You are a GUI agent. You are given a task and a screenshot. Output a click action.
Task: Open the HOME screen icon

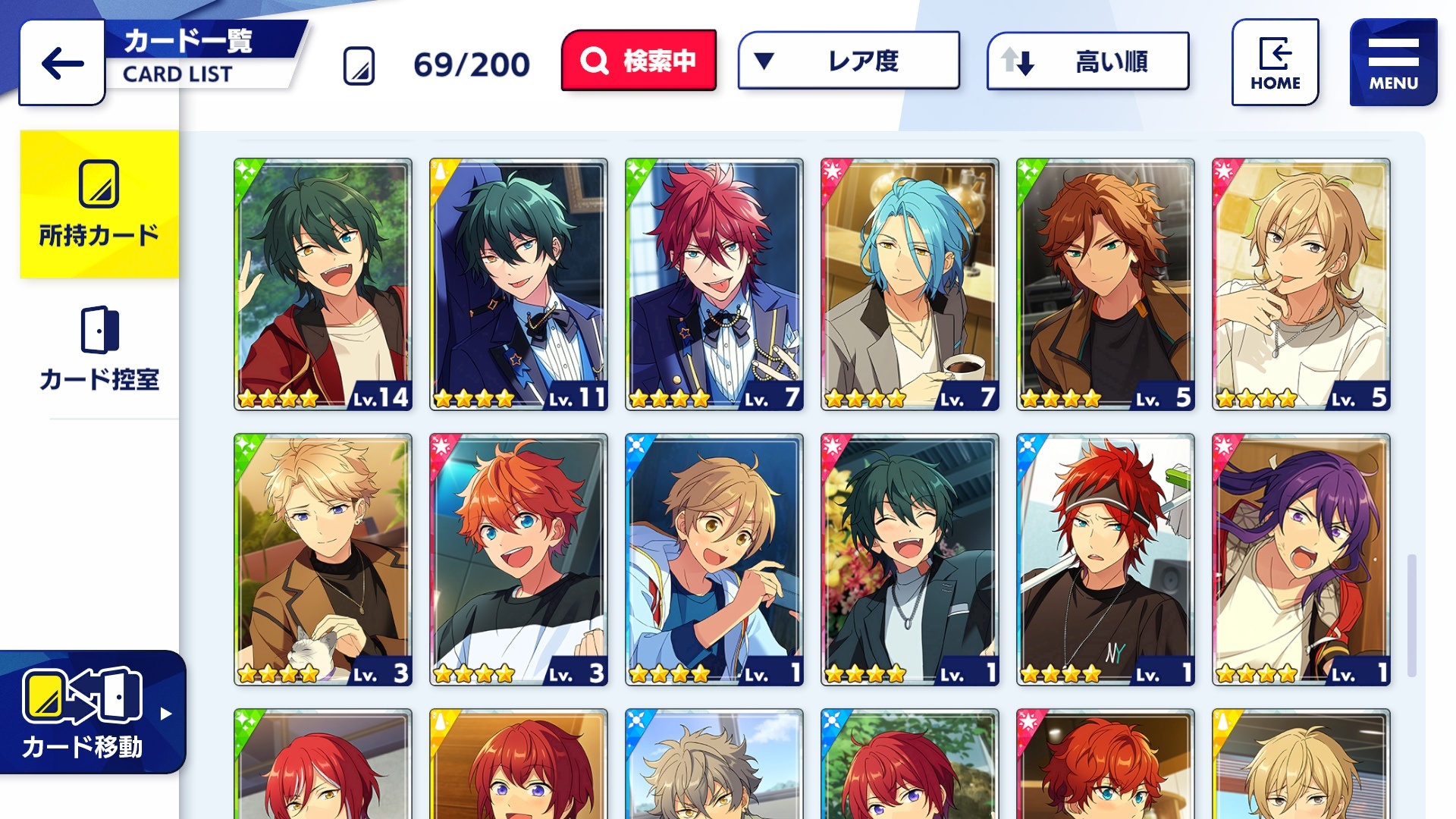tap(1275, 62)
